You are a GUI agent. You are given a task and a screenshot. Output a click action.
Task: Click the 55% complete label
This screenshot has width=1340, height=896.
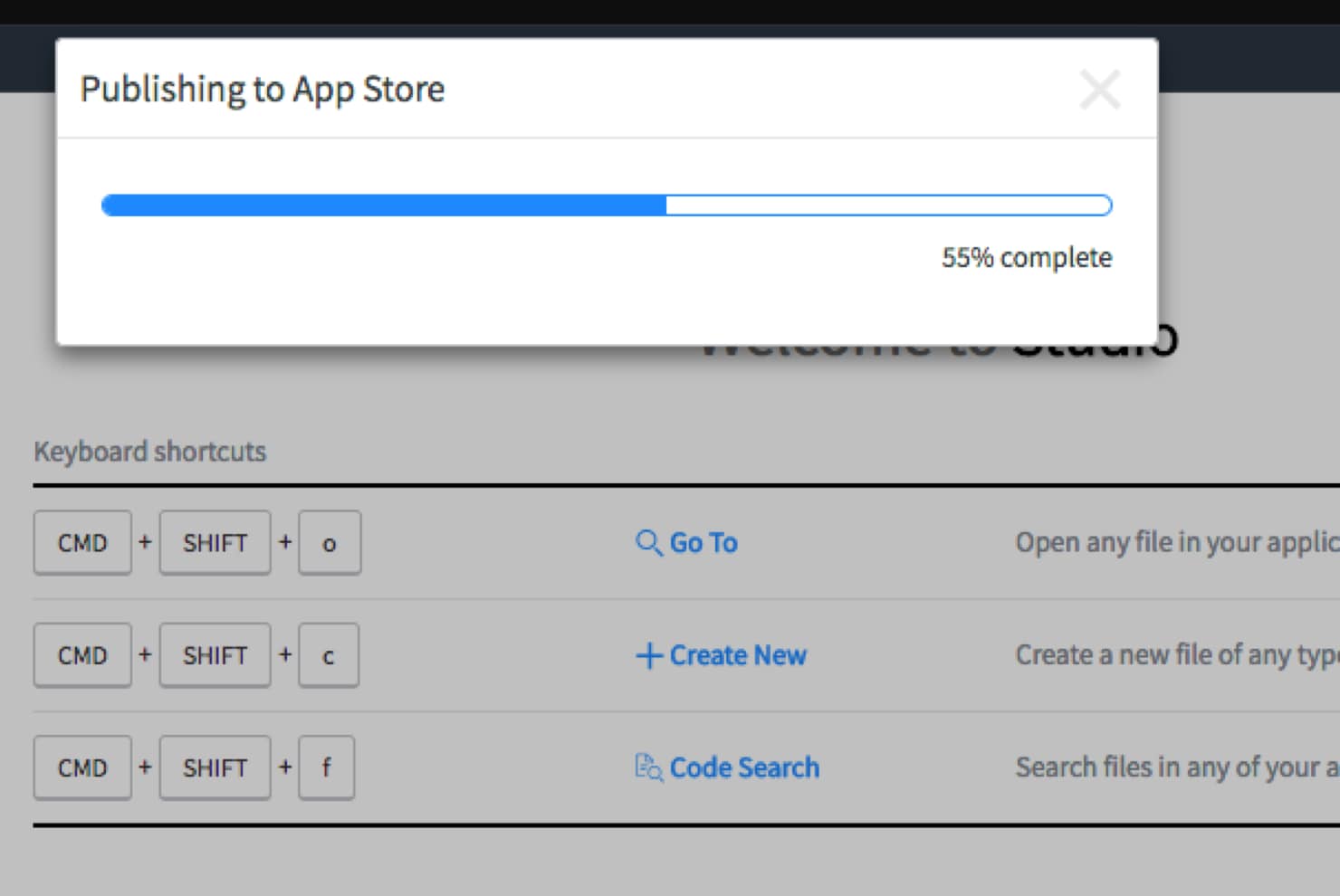click(x=1027, y=258)
